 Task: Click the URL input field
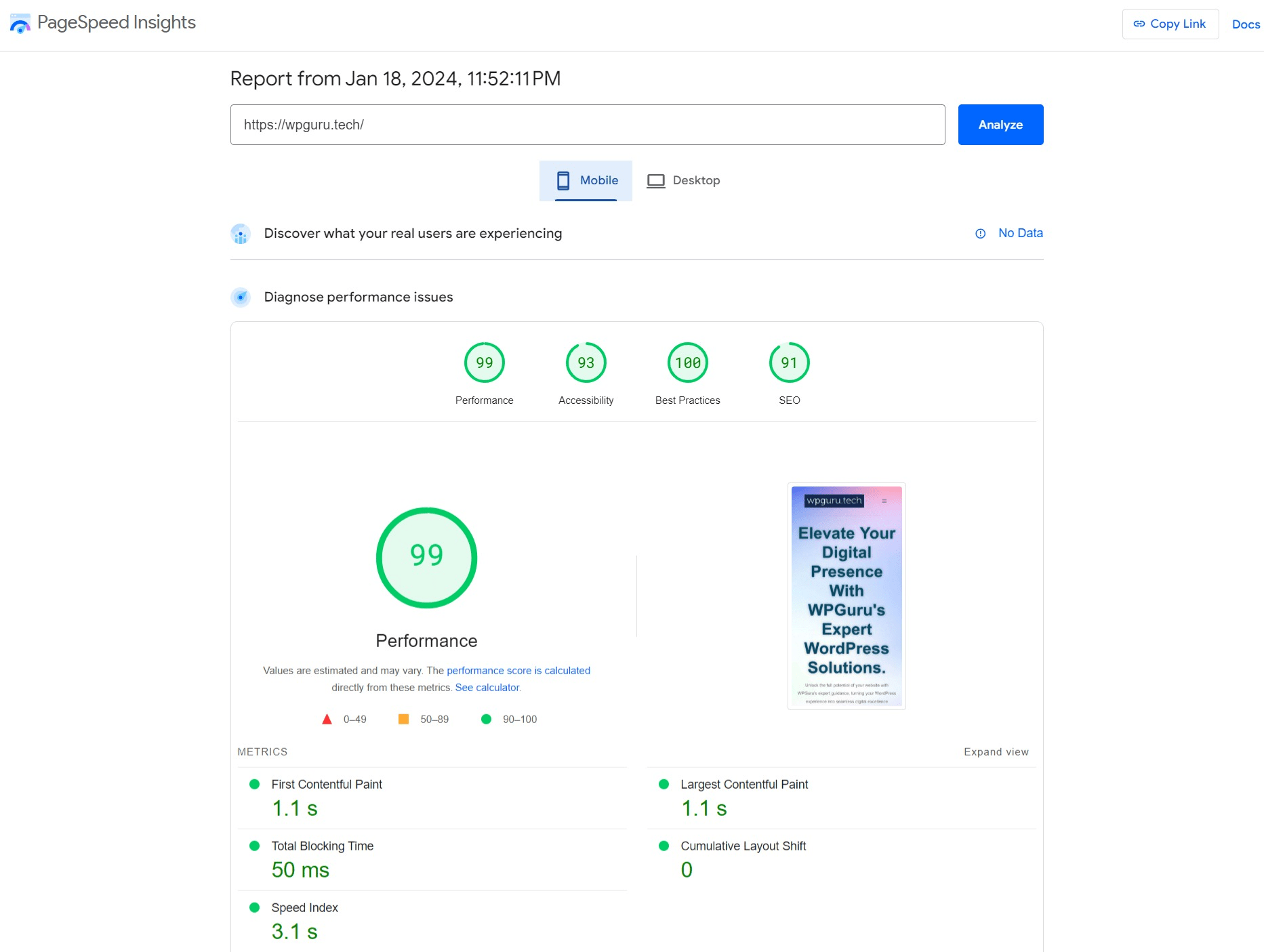[x=587, y=125]
